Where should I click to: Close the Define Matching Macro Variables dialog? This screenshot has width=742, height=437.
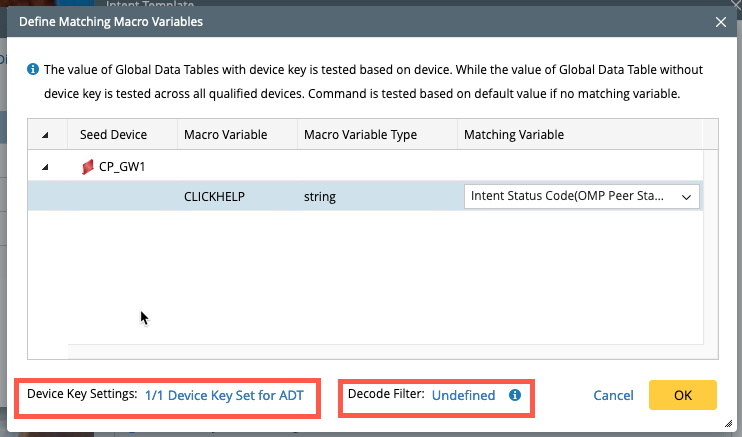click(x=720, y=20)
